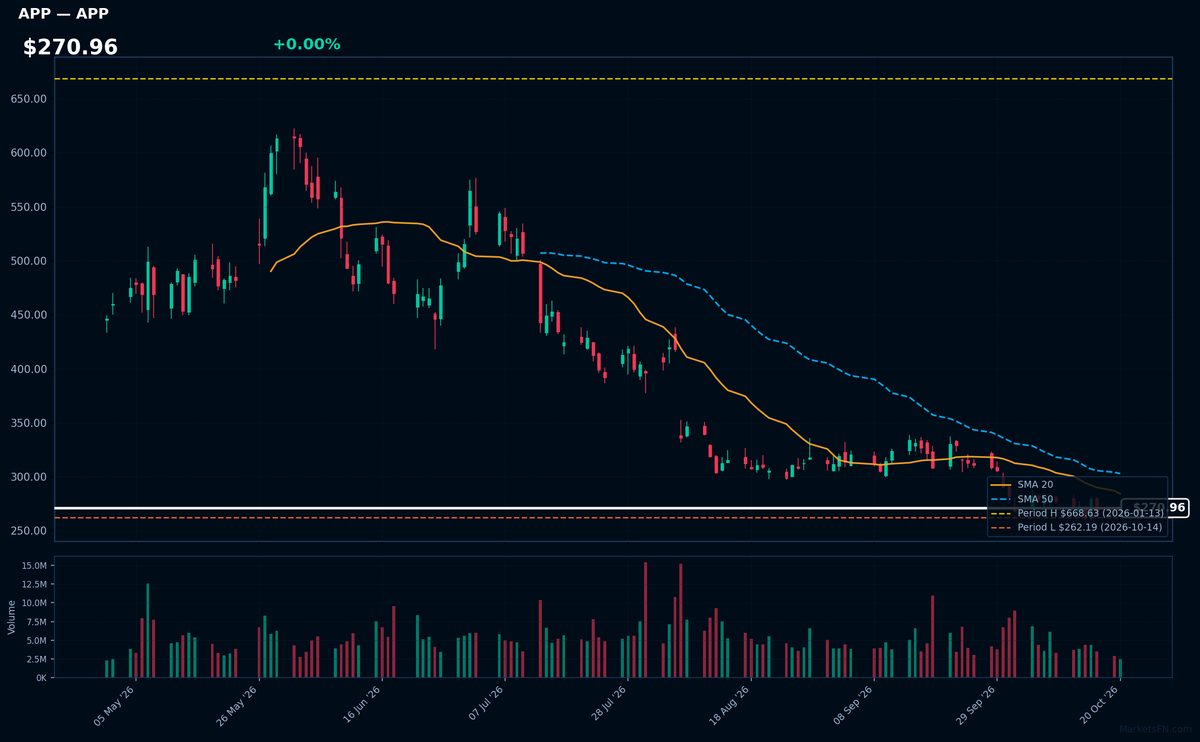This screenshot has width=1200, height=742.
Task: Select the $270.96 price in the header
Action: coord(70,47)
